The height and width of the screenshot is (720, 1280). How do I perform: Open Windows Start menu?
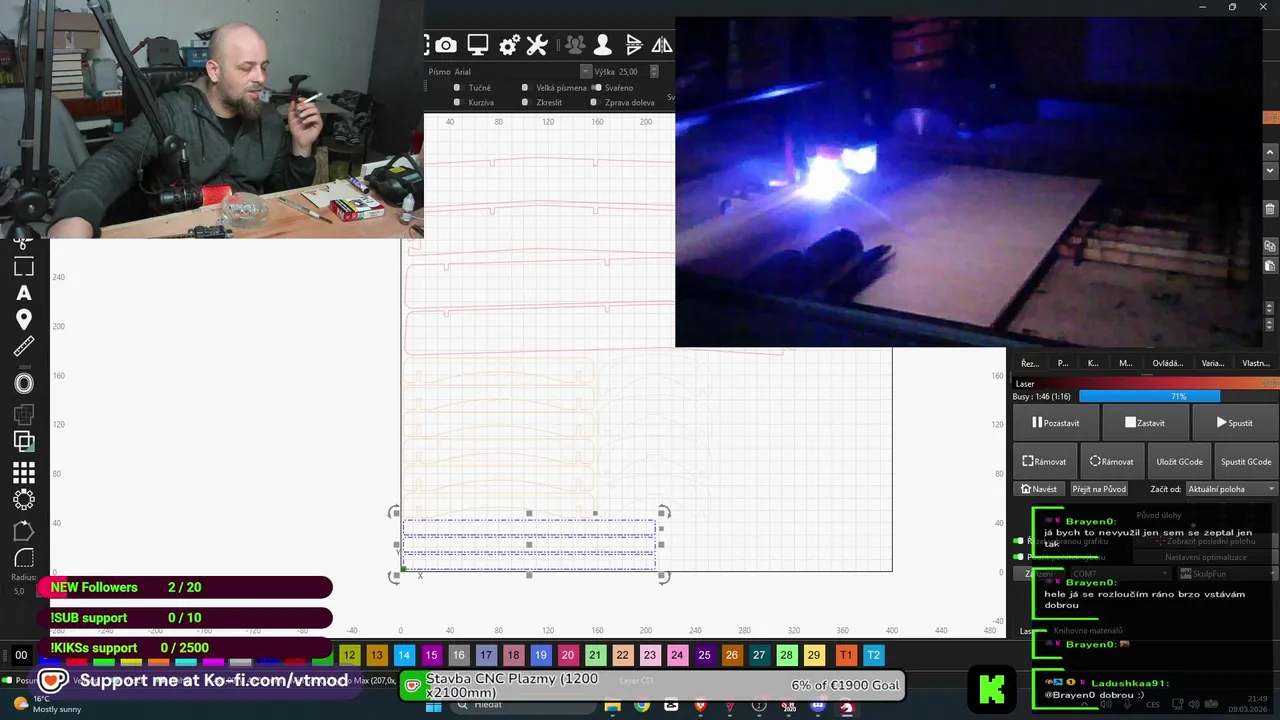coord(433,707)
